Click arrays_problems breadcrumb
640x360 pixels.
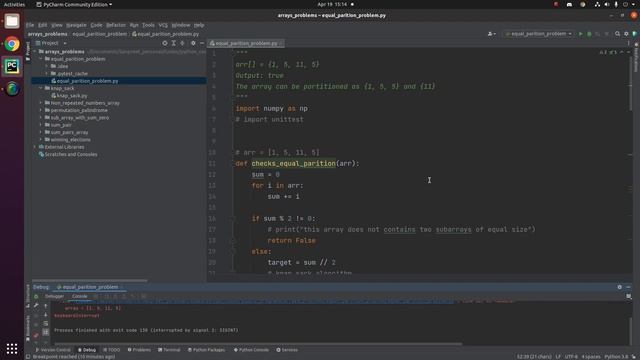(47, 34)
